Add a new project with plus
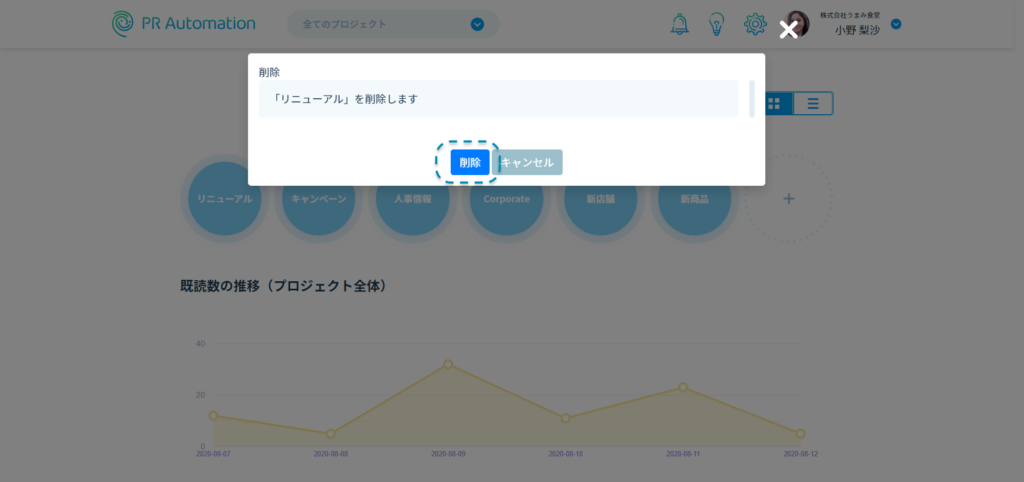Viewport: 1024px width, 482px height. (788, 199)
